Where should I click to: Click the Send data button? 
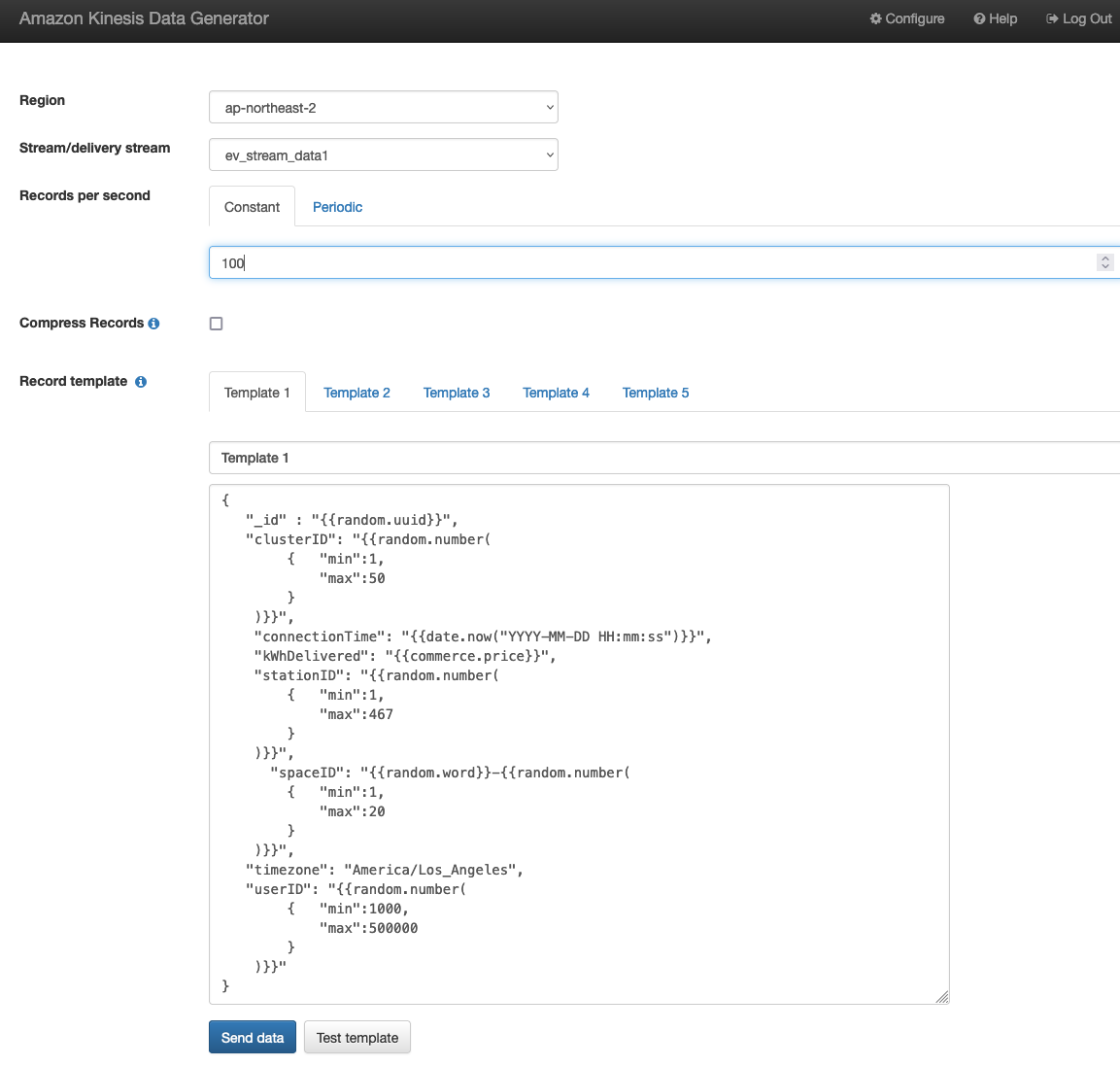tap(253, 1038)
